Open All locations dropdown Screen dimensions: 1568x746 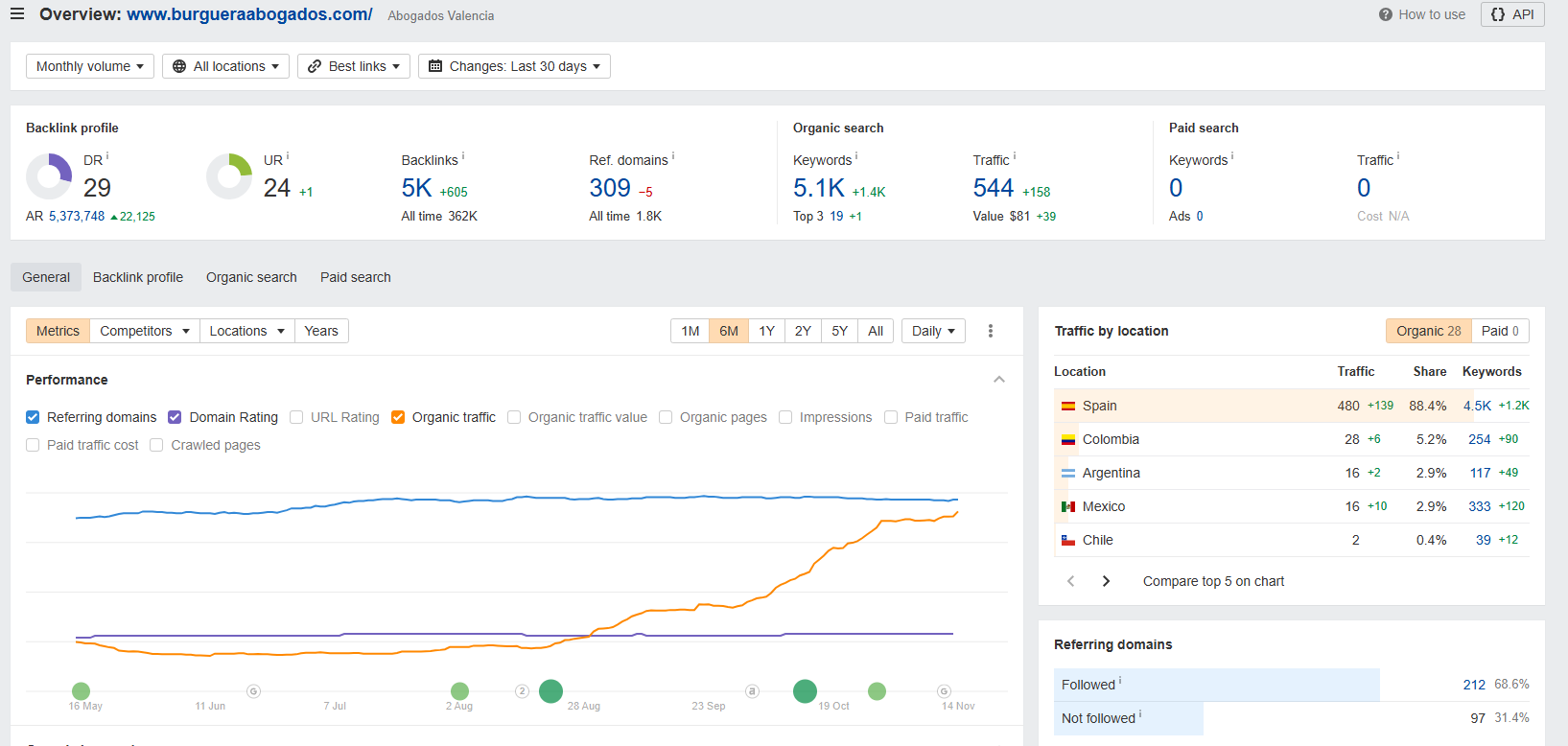pos(225,66)
